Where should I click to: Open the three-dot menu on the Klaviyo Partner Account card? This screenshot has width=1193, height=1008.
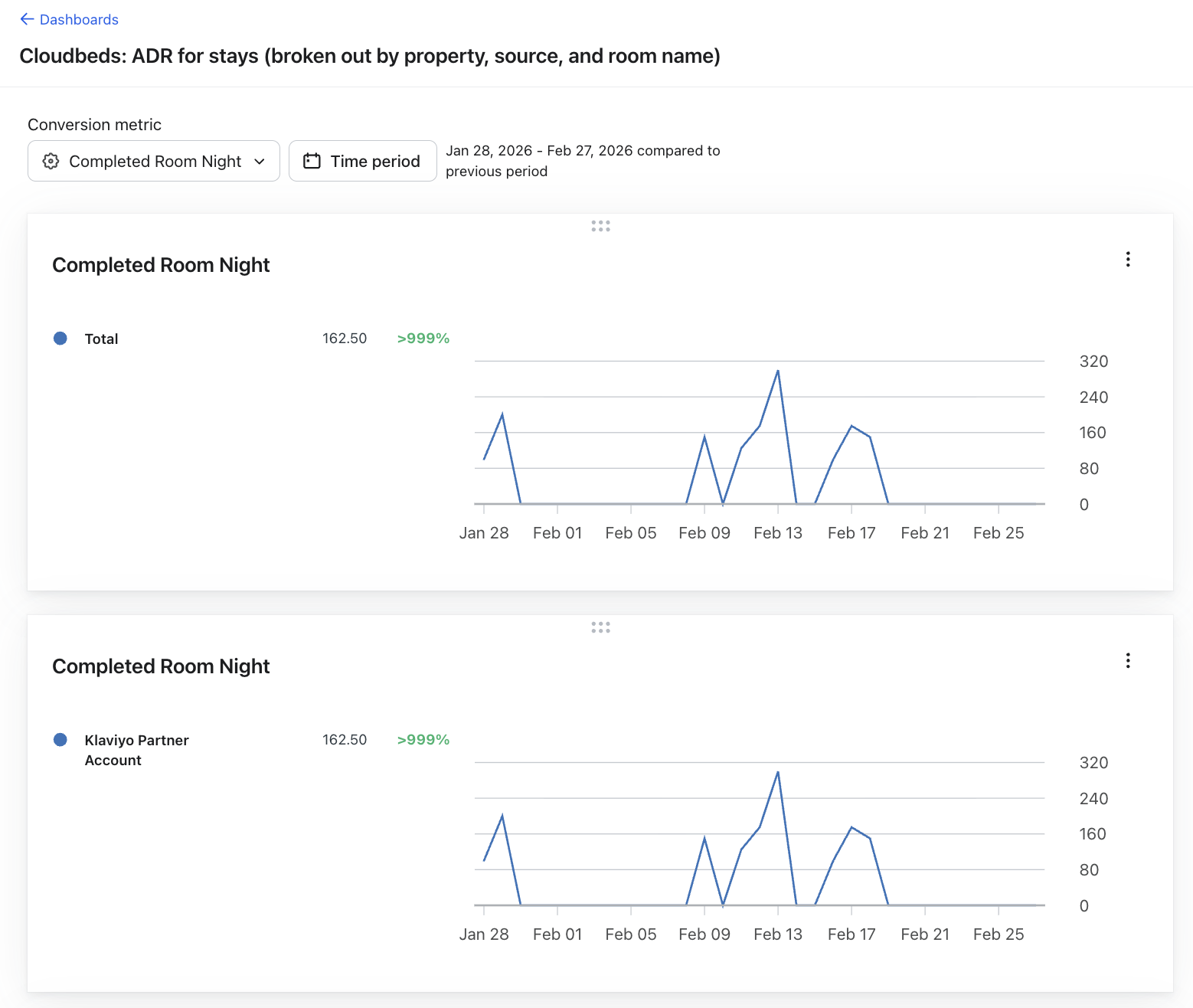point(1128,660)
